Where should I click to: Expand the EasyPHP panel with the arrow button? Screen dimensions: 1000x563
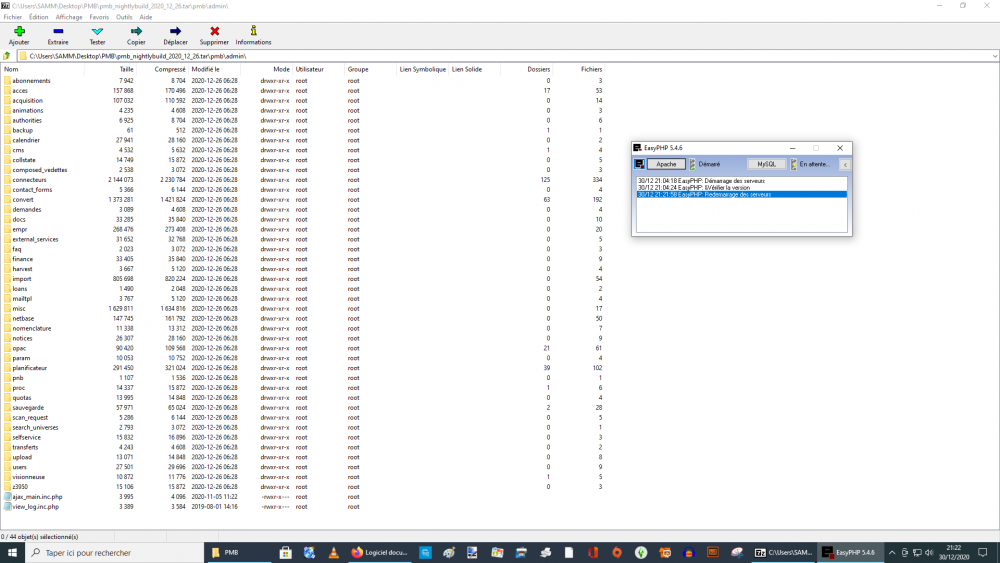[845, 164]
